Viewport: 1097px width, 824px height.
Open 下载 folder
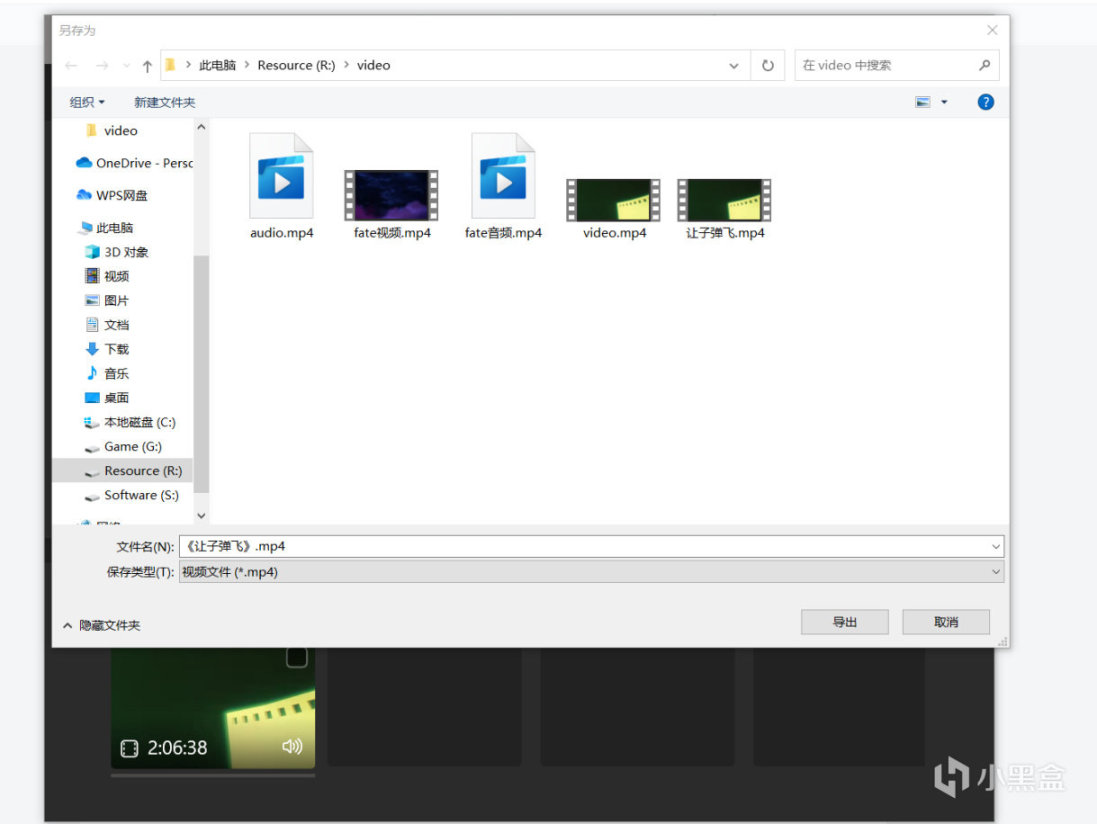(x=107, y=349)
